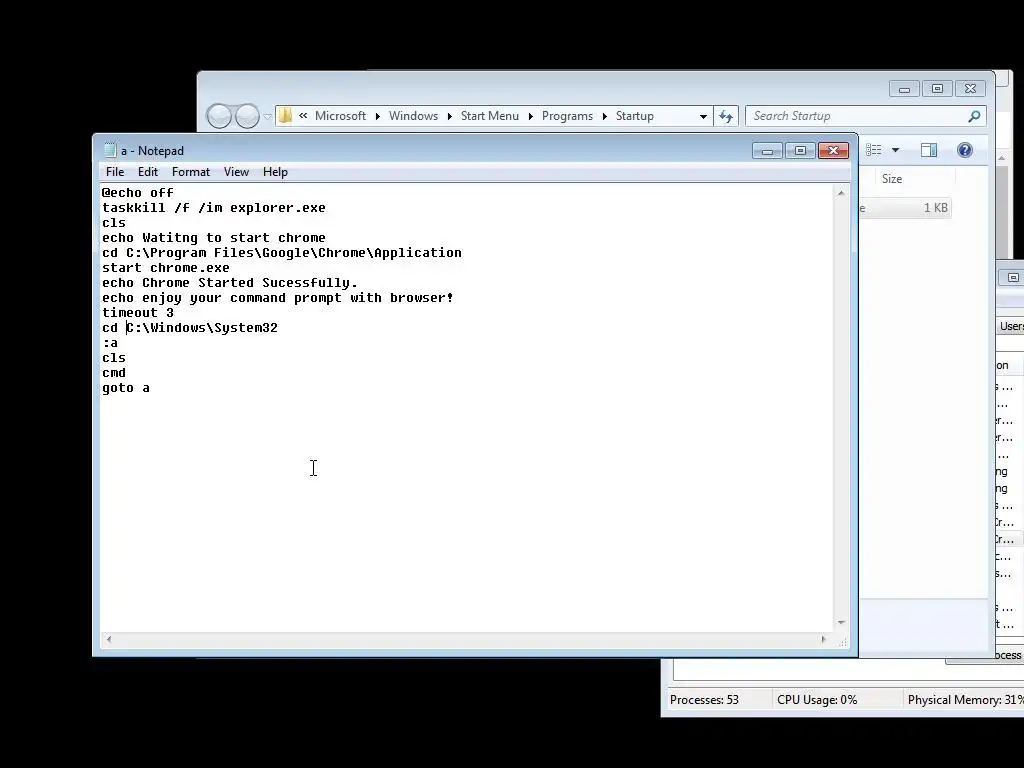Click the line timeout 3
Image resolution: width=1024 pixels, height=768 pixels.
coord(138,313)
